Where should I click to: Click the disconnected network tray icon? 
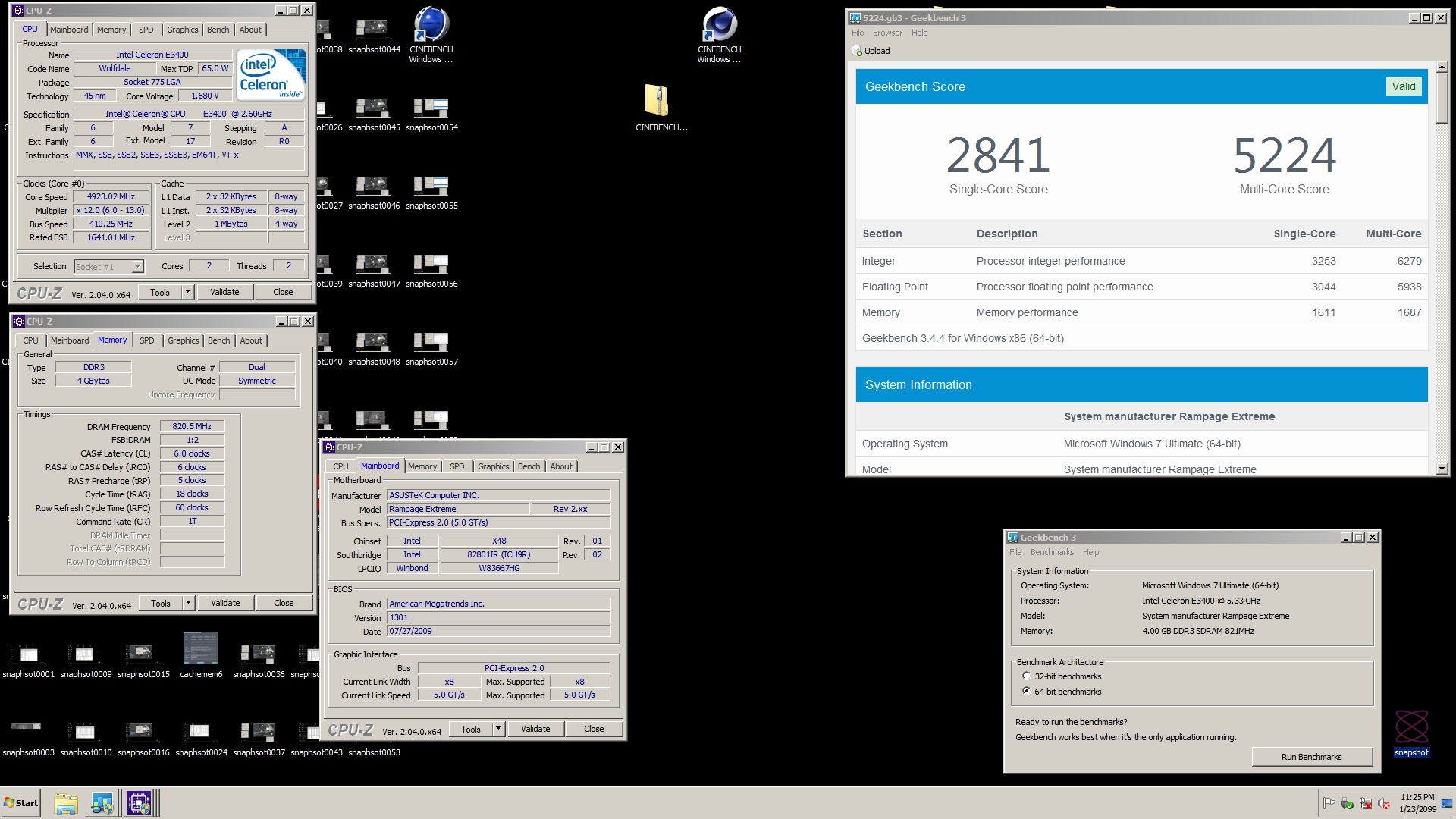coord(1366,803)
